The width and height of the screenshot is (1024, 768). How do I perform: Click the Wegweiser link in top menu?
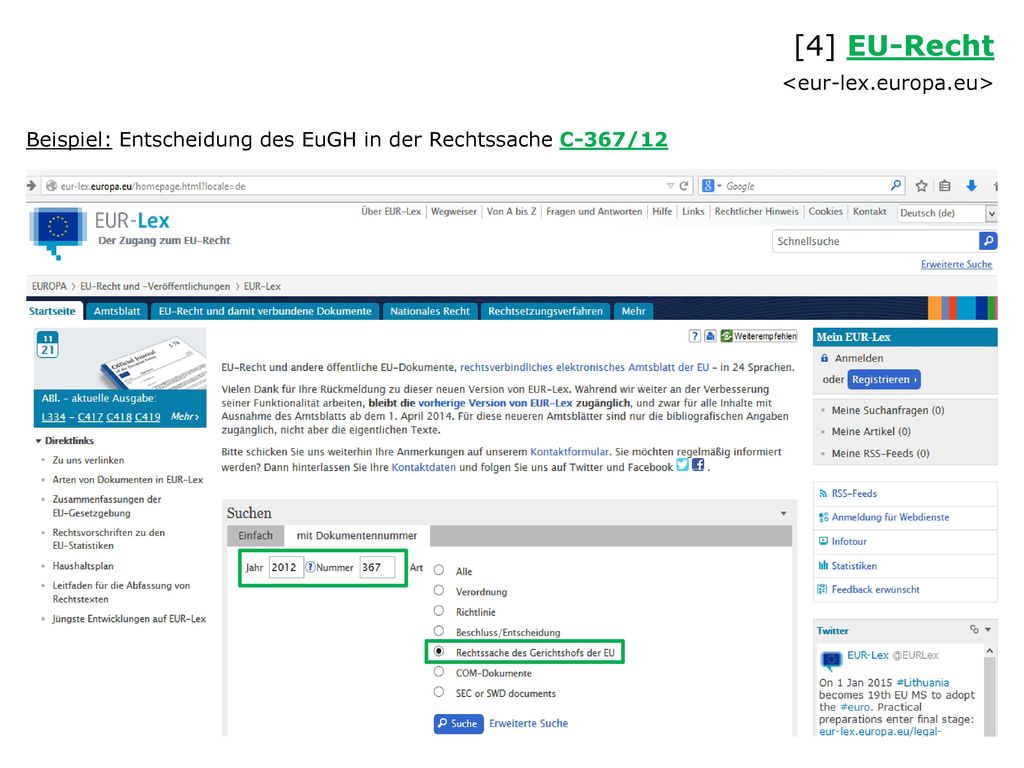[x=454, y=212]
